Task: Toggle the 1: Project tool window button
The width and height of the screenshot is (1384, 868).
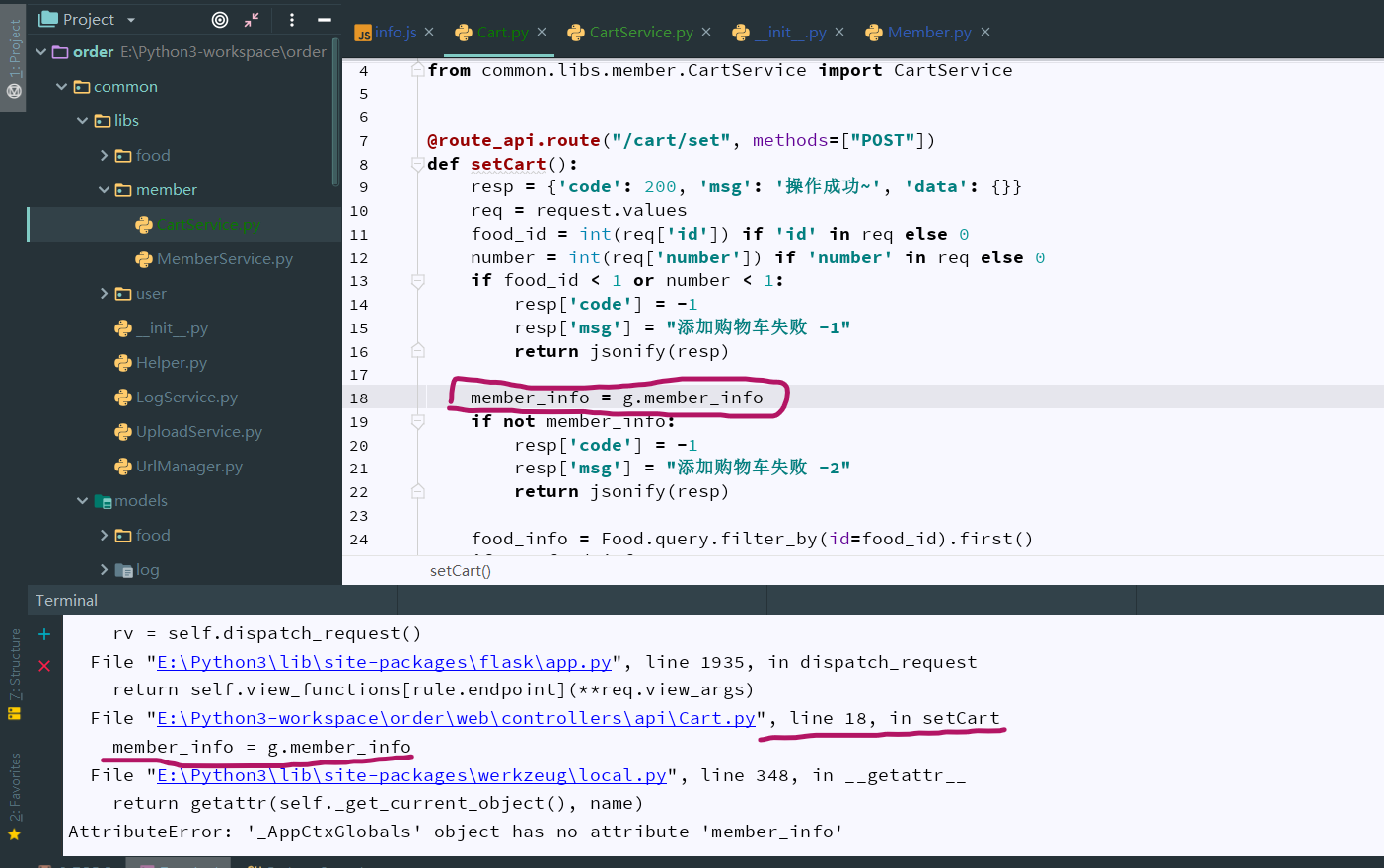Action: (14, 57)
